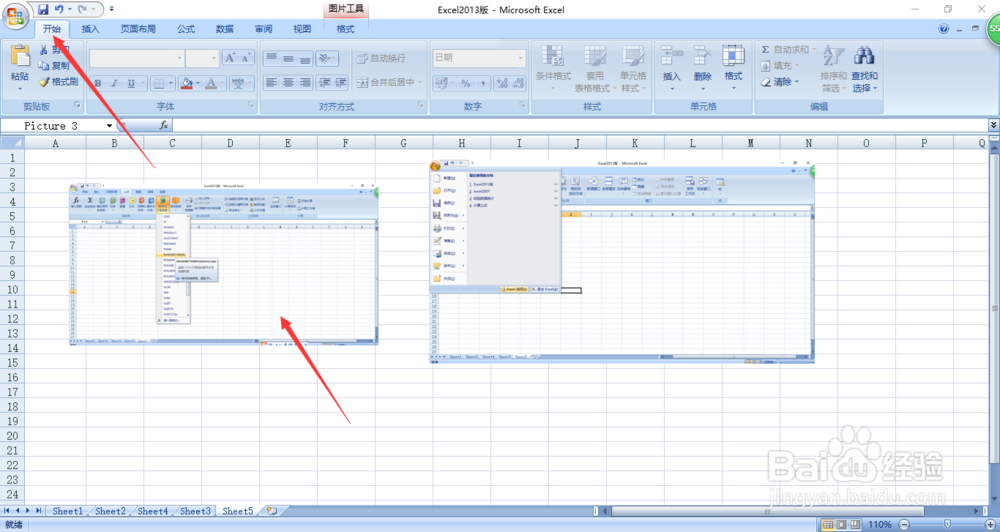
Task: Increase decimal places
Action: (502, 83)
